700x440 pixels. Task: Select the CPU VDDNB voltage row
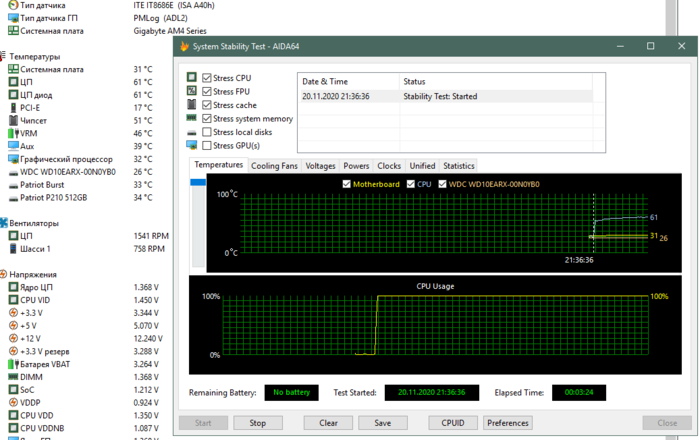(85, 428)
